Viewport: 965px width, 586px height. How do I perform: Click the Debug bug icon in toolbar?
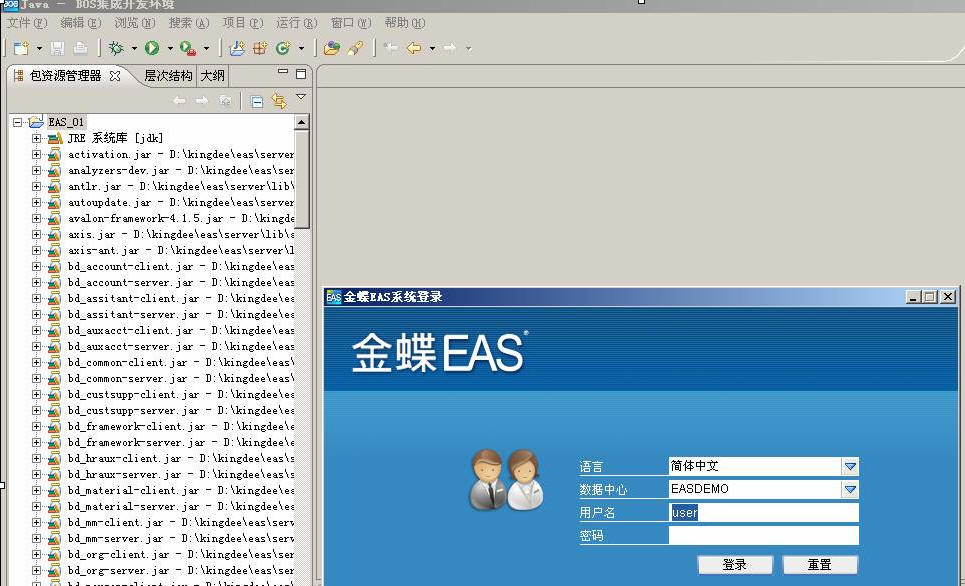coord(116,48)
